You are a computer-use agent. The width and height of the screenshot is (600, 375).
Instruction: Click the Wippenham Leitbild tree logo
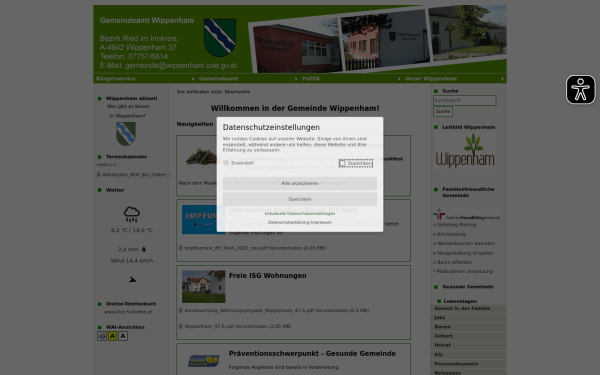465,151
